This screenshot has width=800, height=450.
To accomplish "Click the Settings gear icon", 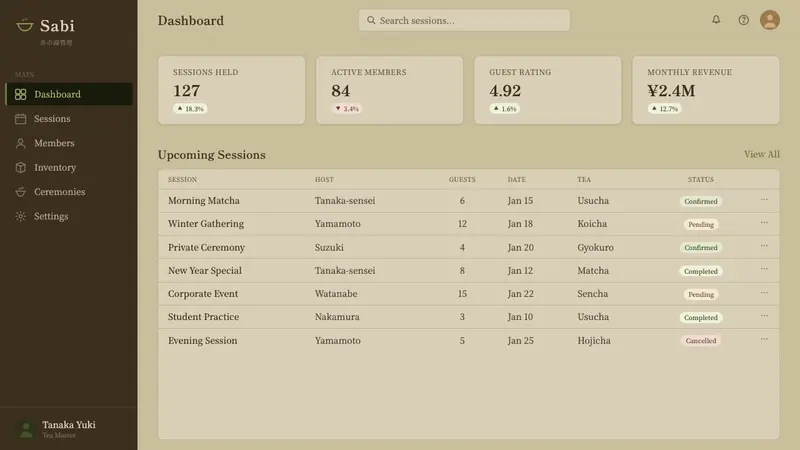I will 20,216.
